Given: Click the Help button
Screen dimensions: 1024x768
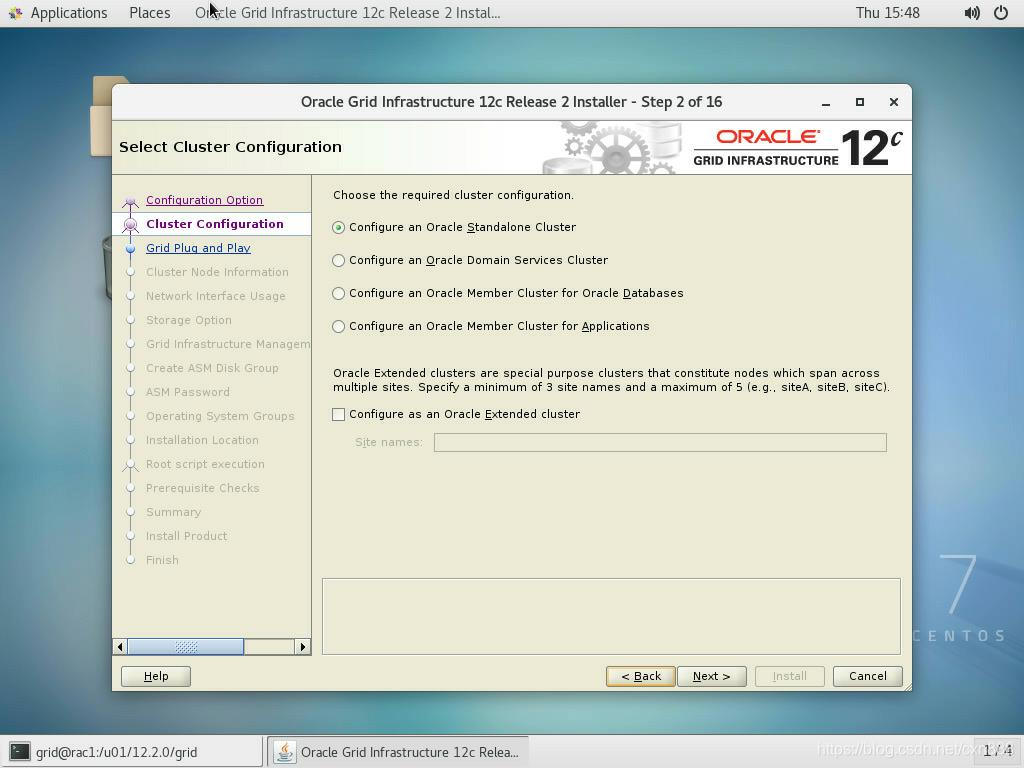Looking at the screenshot, I should pyautogui.click(x=156, y=676).
